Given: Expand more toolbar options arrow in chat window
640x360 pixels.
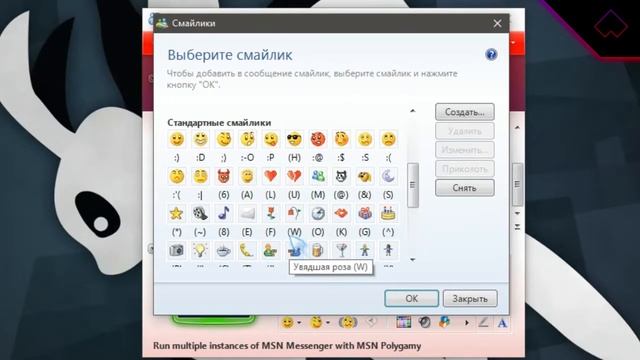Looking at the screenshot, I should click(x=466, y=323).
